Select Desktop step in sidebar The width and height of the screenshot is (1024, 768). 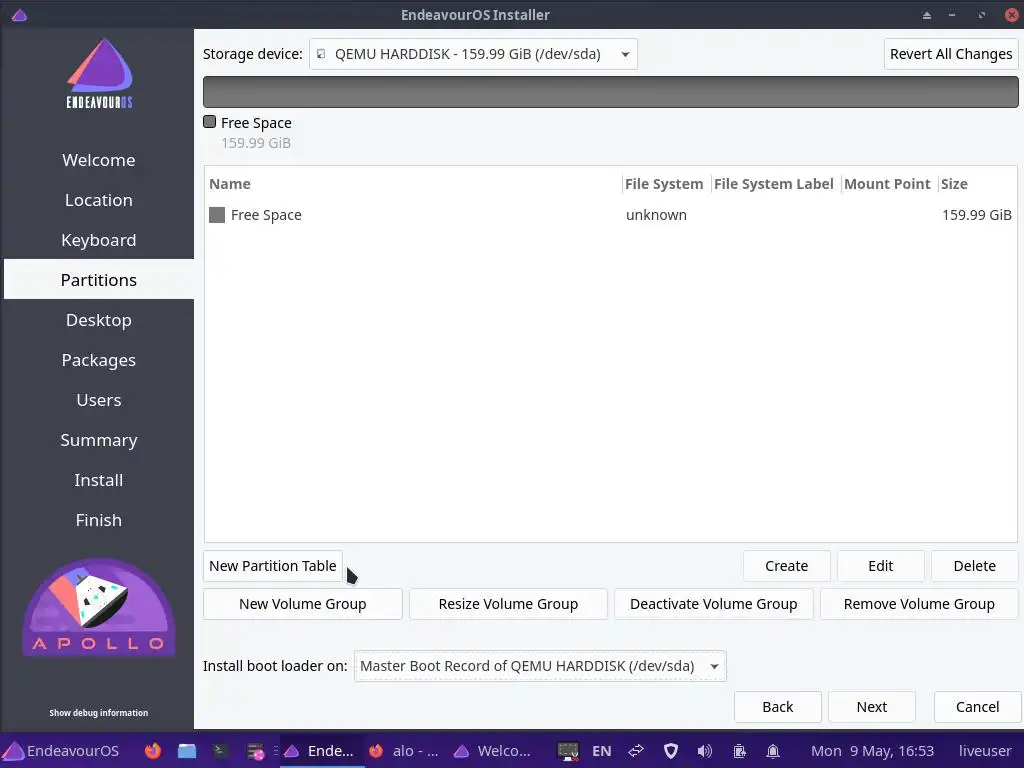99,320
